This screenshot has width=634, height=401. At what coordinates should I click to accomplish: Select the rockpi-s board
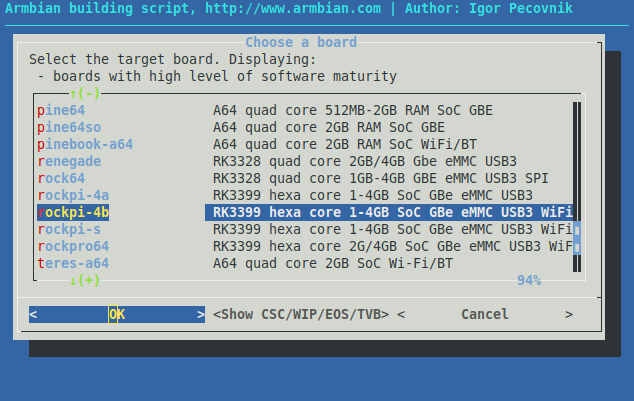[69, 229]
